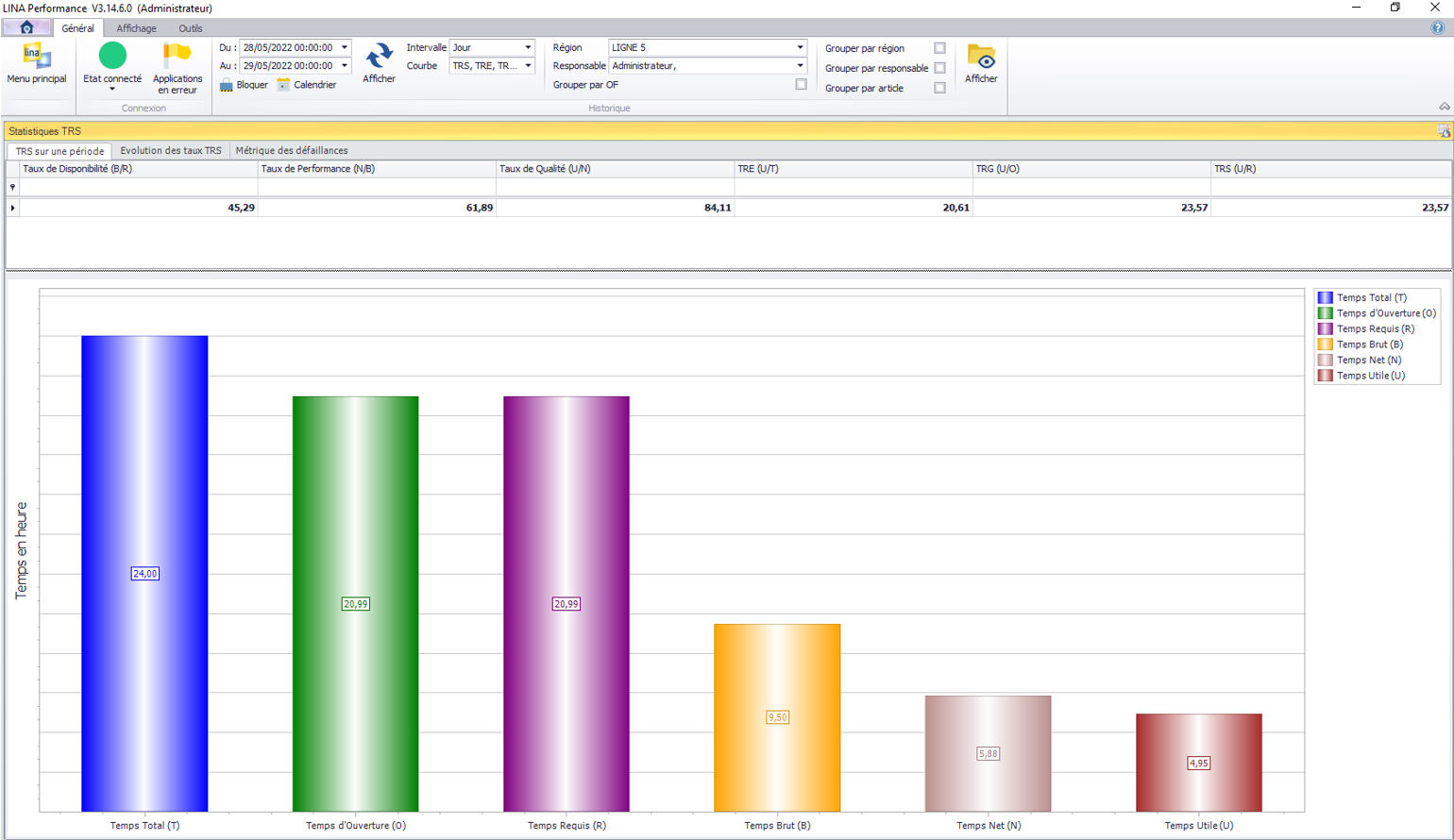Expand the Intervalle Jour dropdown
The height and width of the screenshot is (840, 1454).
pos(528,47)
